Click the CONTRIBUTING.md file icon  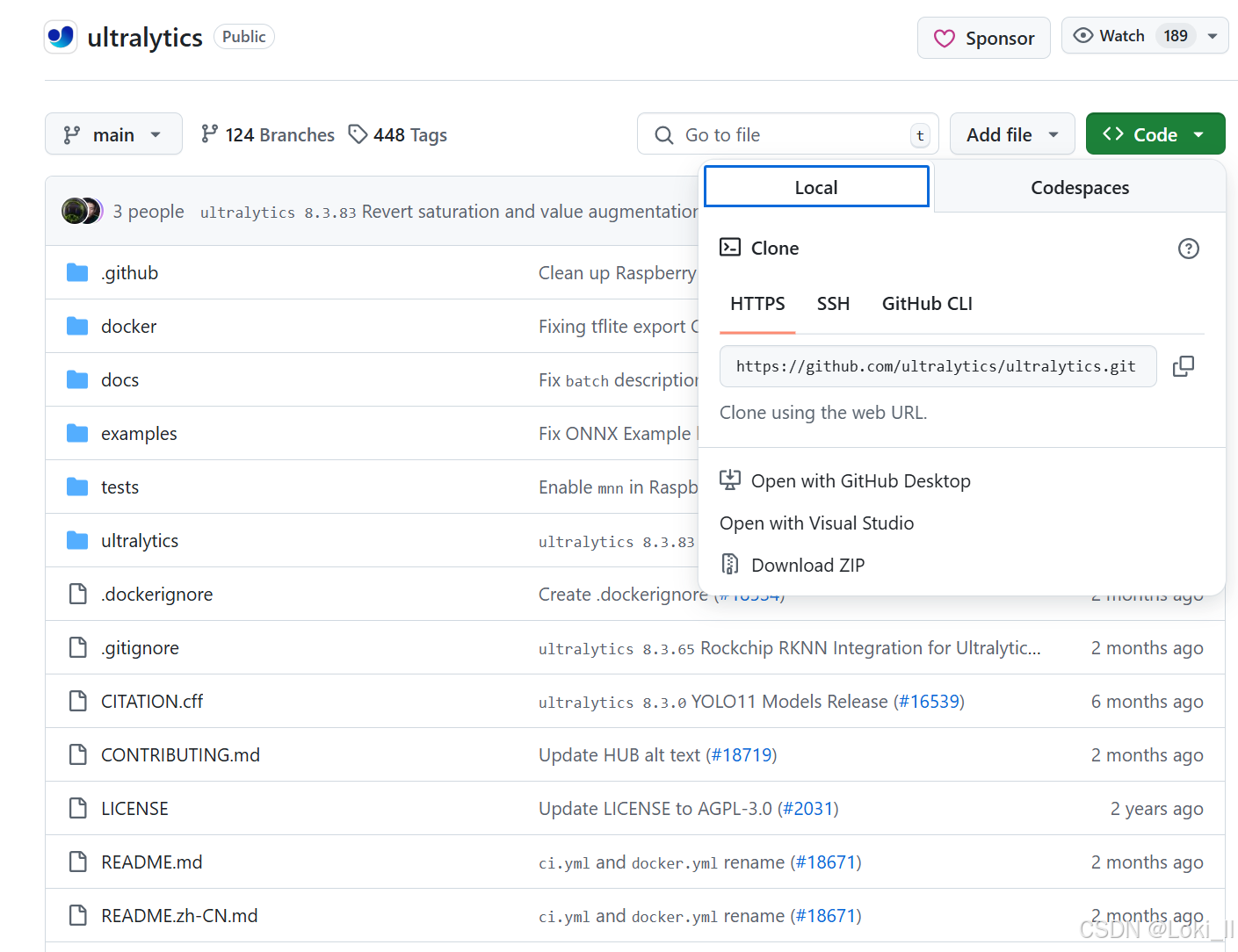pos(78,754)
